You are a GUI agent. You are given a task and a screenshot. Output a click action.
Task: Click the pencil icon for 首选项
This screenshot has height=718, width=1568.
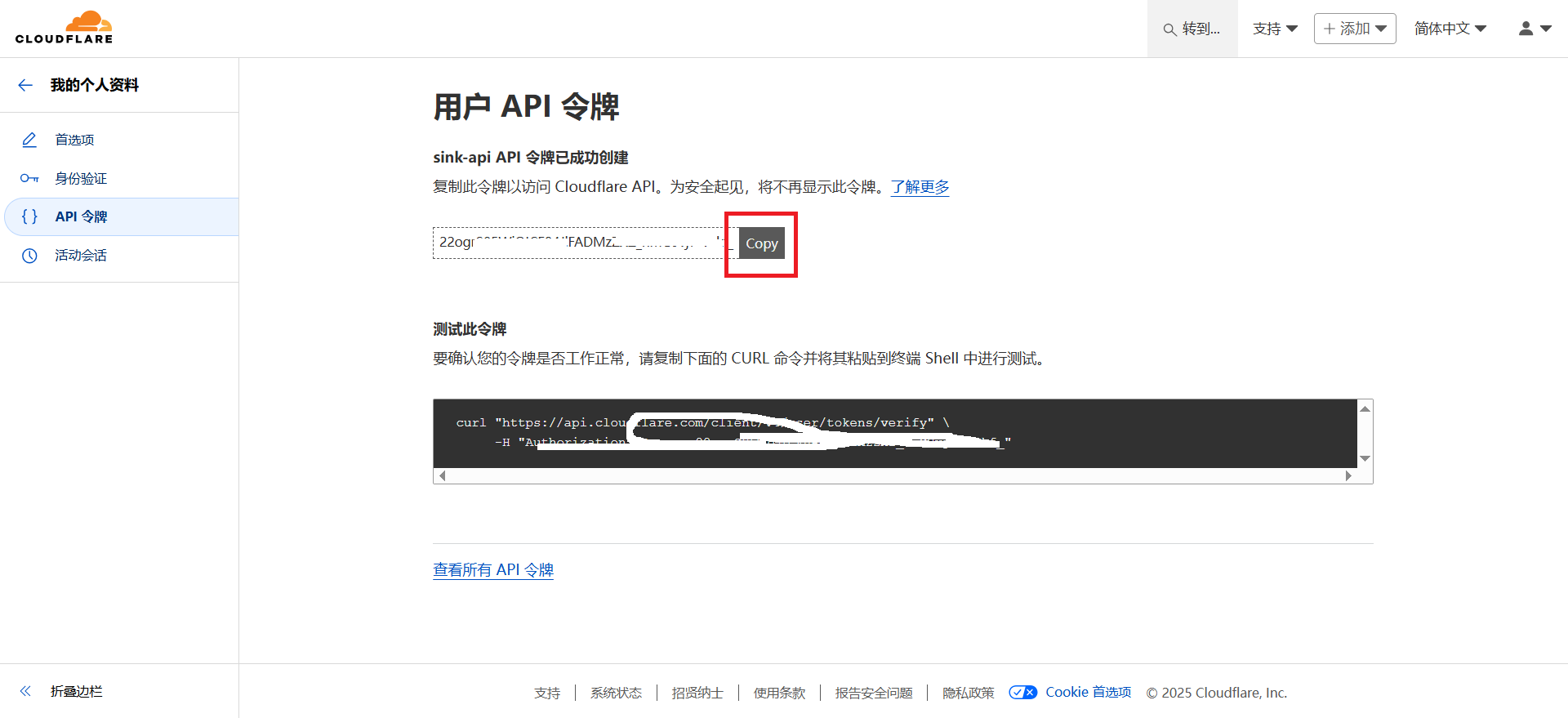click(x=29, y=140)
